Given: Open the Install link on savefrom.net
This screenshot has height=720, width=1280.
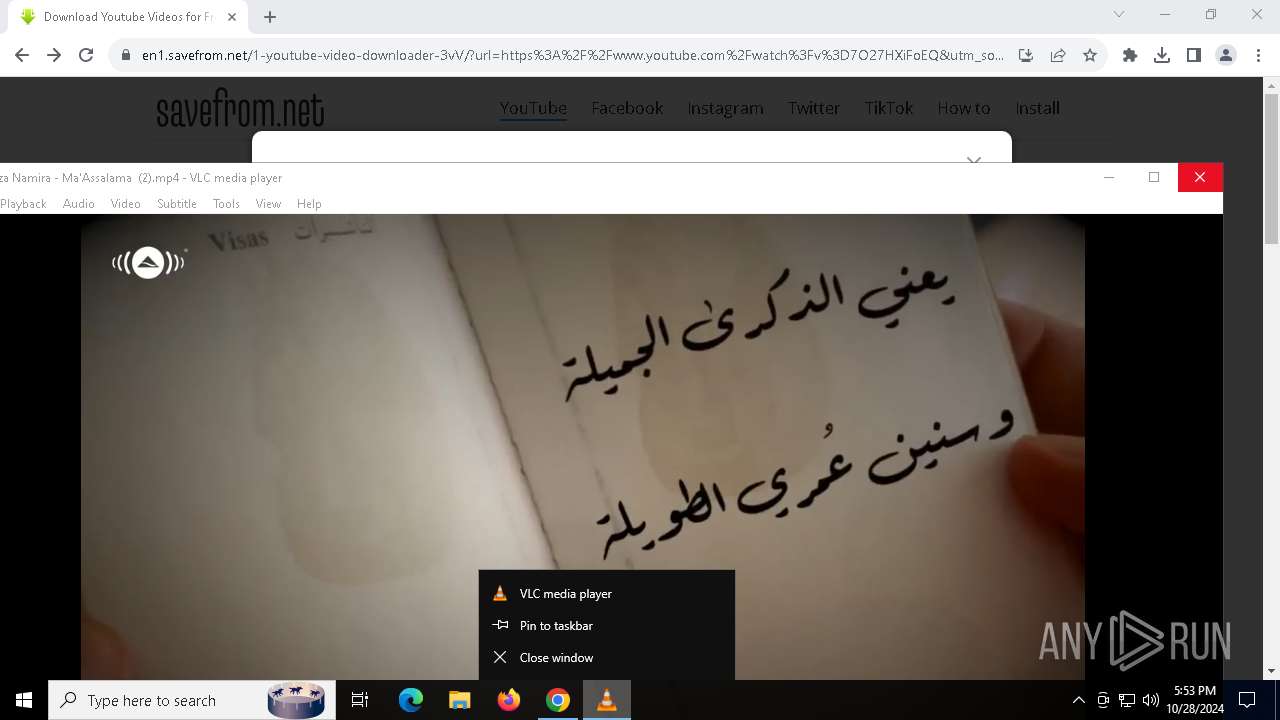Looking at the screenshot, I should click(x=1037, y=108).
